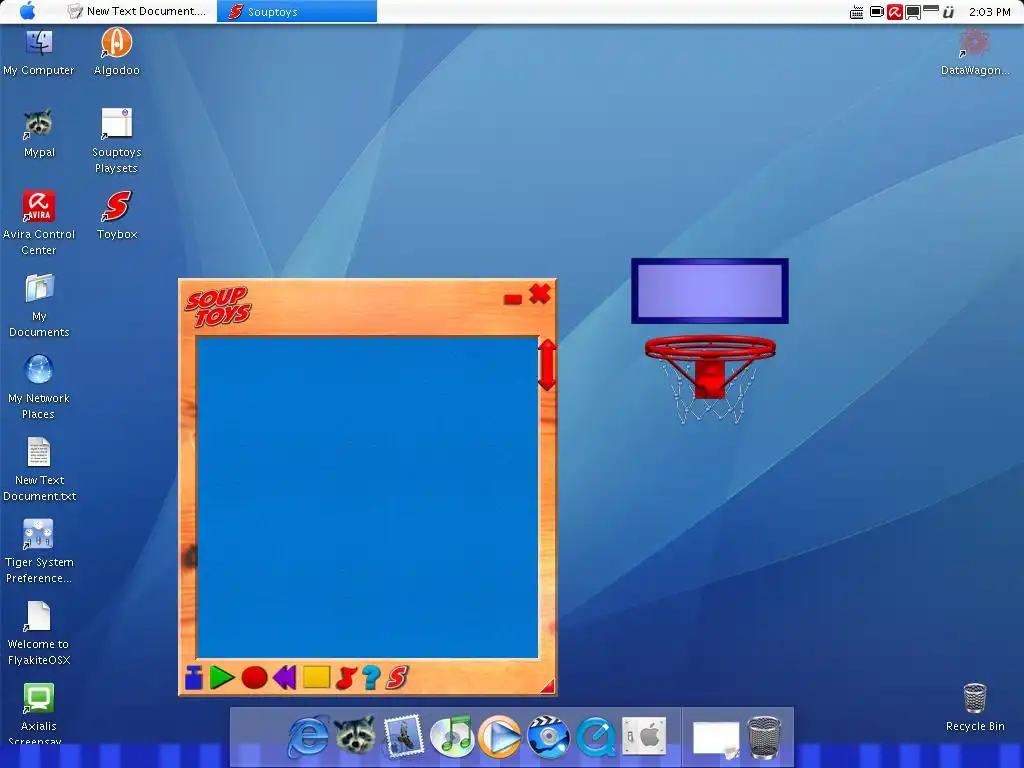Select My Network Places desktop icon

pyautogui.click(x=39, y=387)
